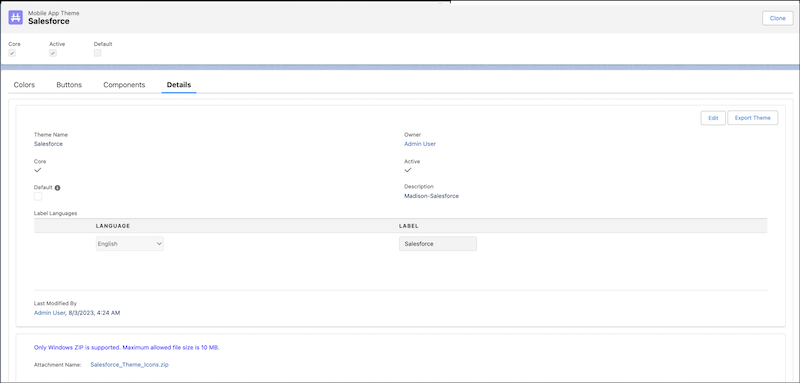Click the Salesforce label input field
Viewport: 800px width, 383px height.
click(438, 244)
